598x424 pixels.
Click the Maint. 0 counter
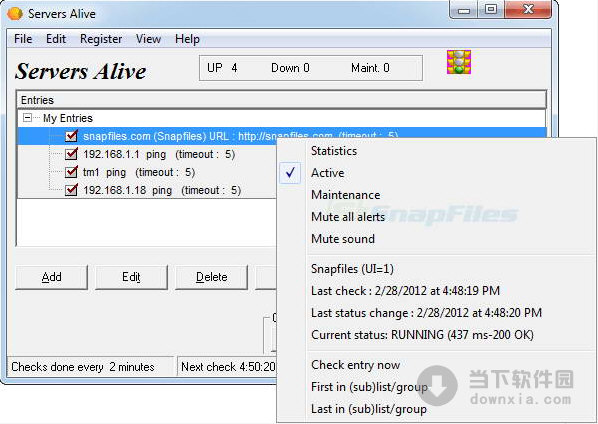pos(370,68)
